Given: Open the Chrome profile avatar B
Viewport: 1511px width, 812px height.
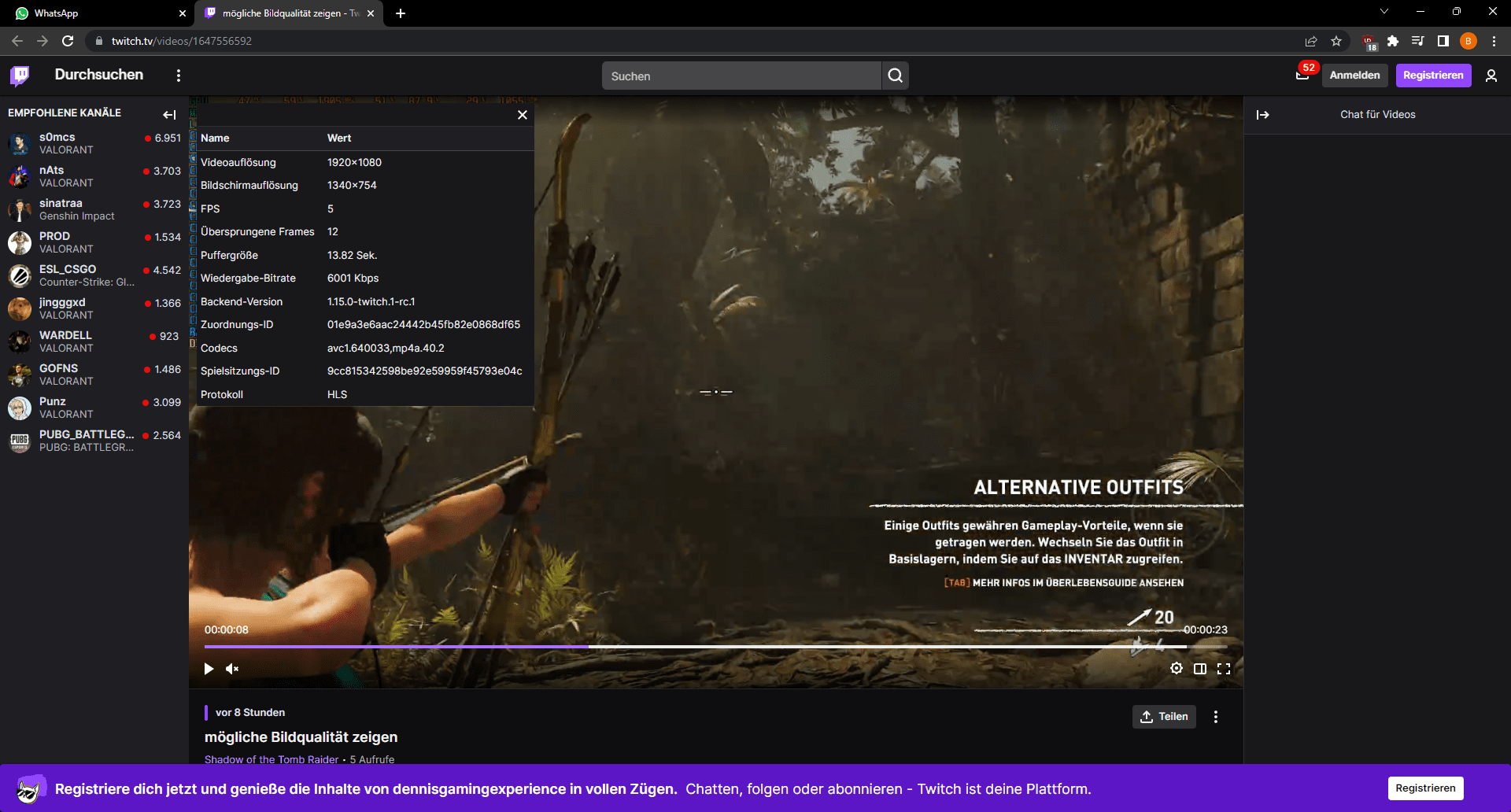Looking at the screenshot, I should pos(1469,41).
